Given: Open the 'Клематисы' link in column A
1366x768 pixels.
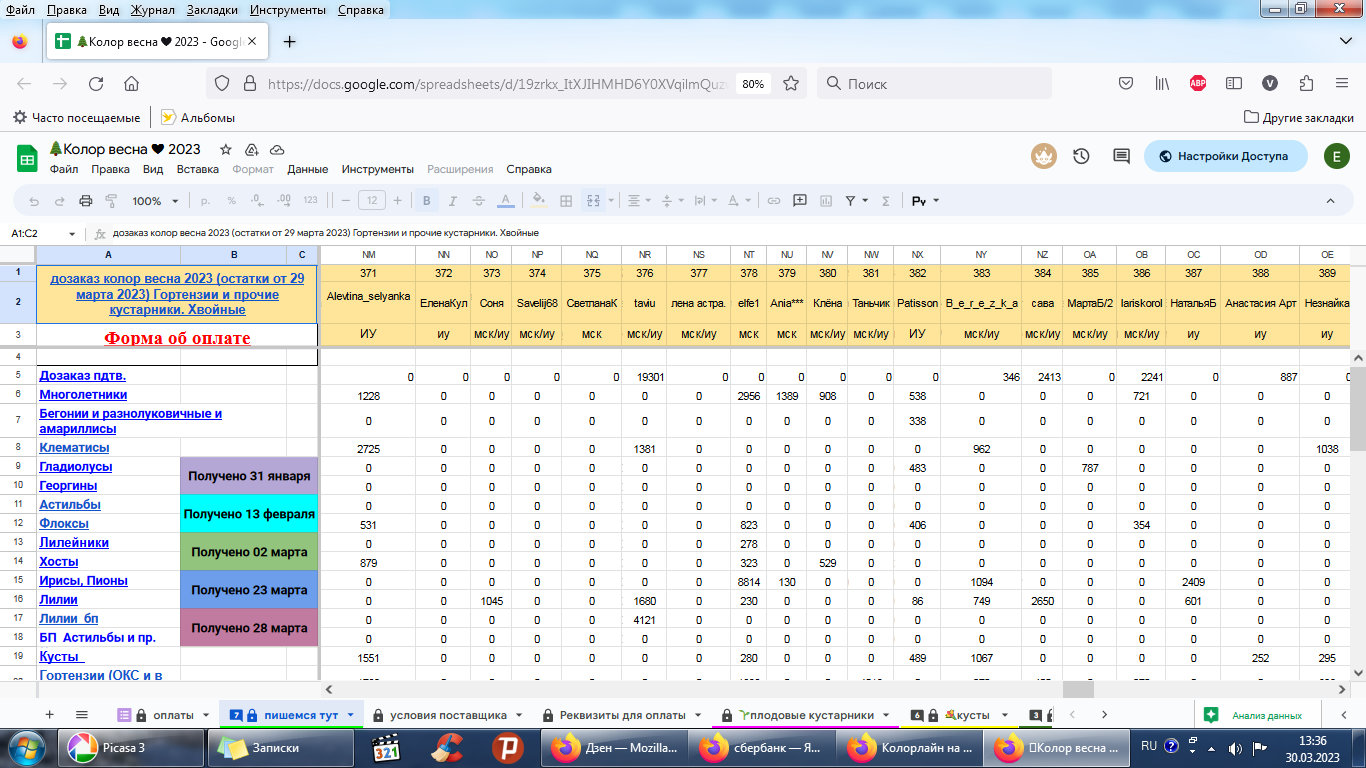Looking at the screenshot, I should coord(74,448).
